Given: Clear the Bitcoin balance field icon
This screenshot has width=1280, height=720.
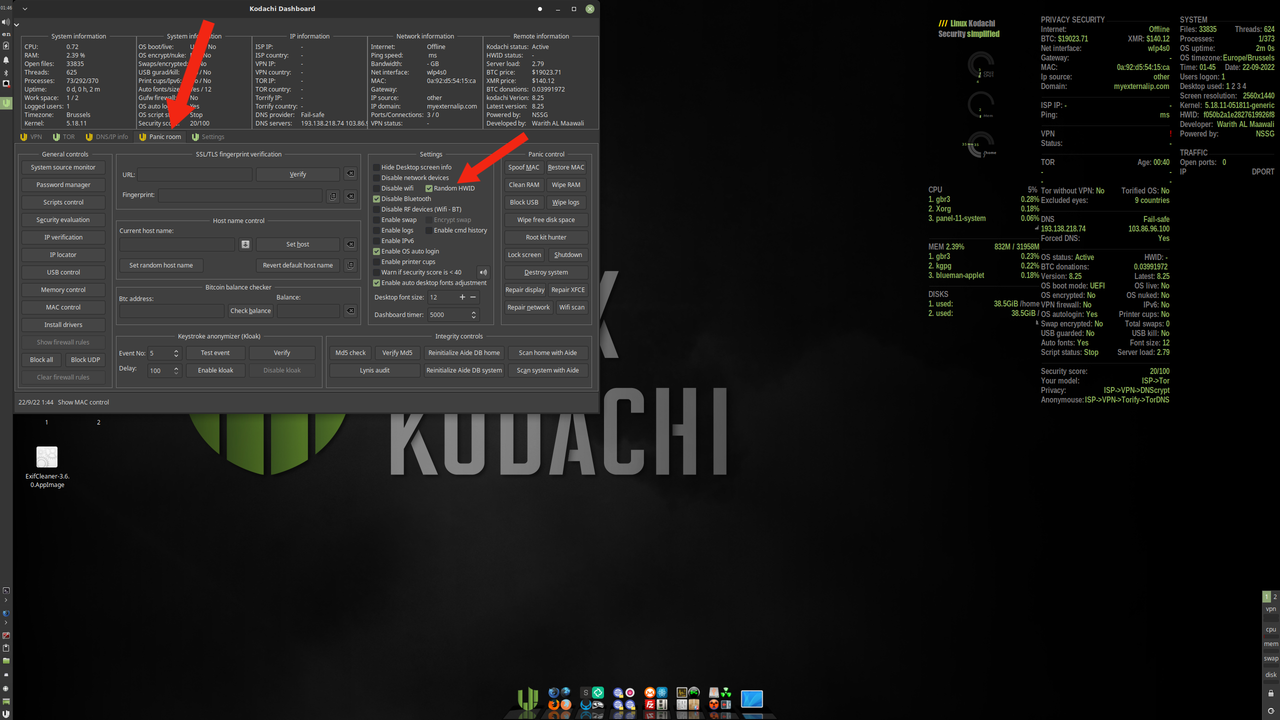Looking at the screenshot, I should 351,311.
